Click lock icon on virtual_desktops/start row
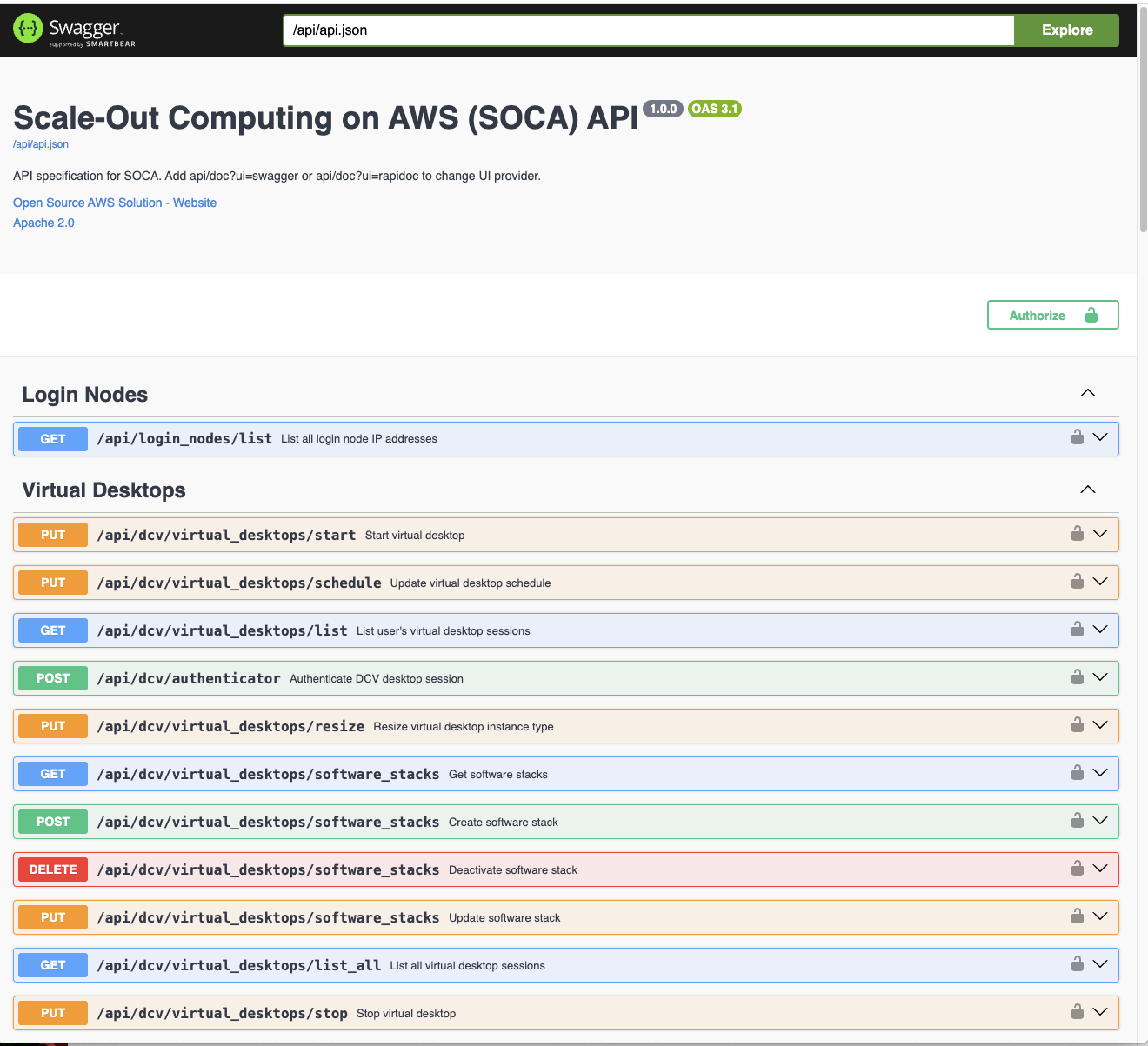 pyautogui.click(x=1077, y=534)
